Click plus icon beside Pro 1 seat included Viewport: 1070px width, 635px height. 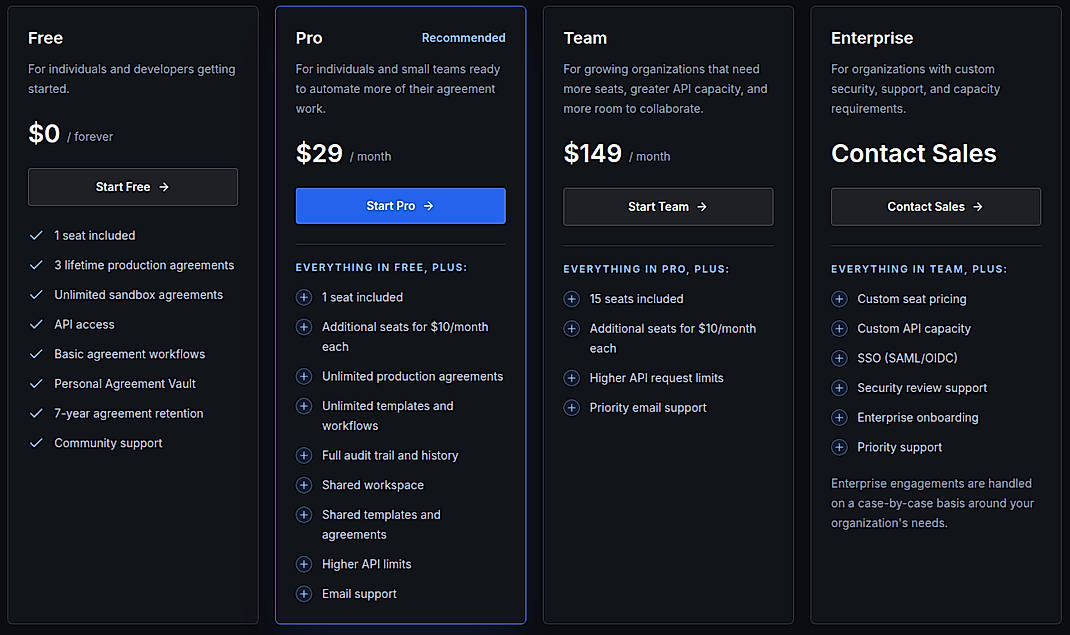304,297
